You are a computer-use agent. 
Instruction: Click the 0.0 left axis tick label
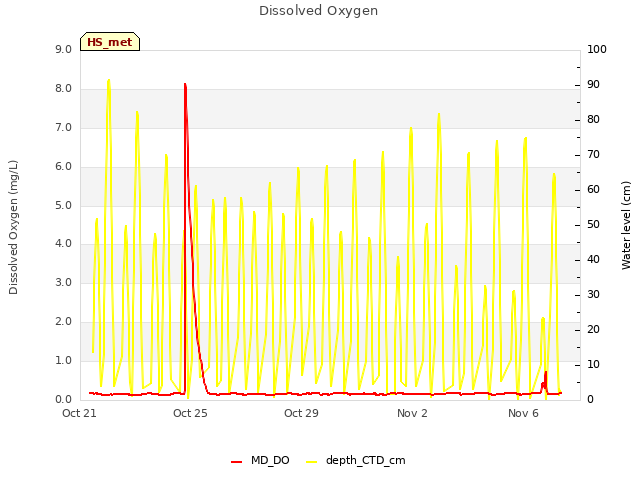[63, 400]
